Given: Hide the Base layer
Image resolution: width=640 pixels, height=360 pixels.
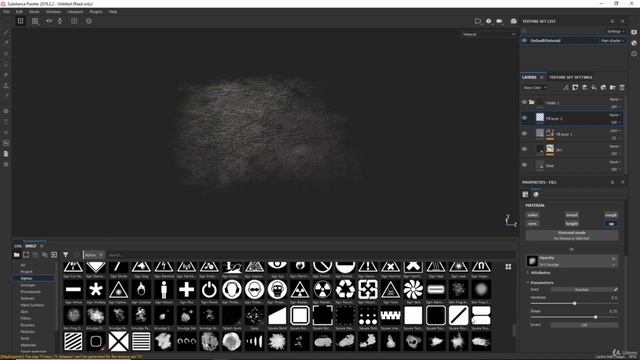Looking at the screenshot, I should pyautogui.click(x=524, y=165).
